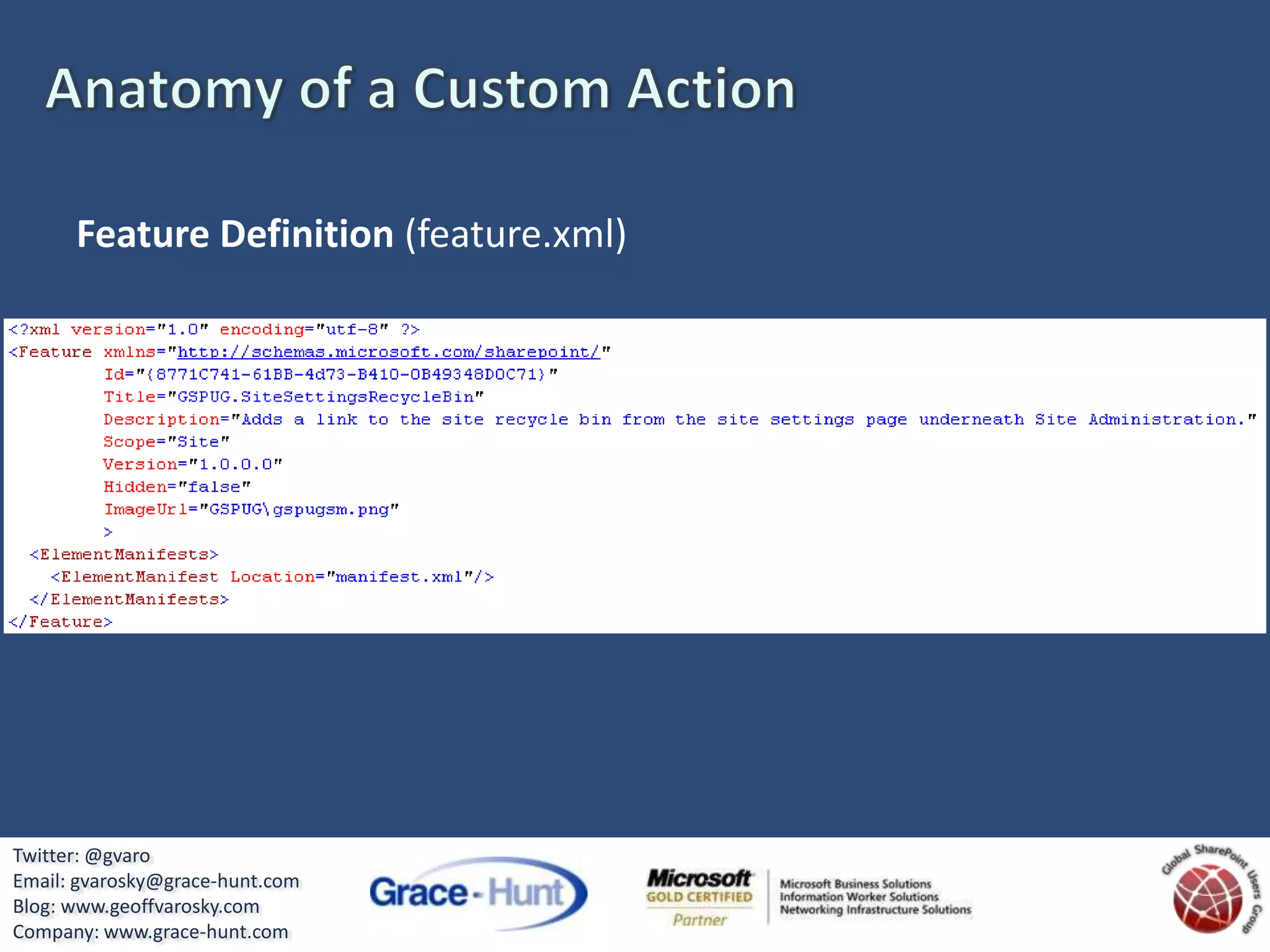The height and width of the screenshot is (952, 1270).
Task: Click Microsoft Business Solutions text
Action: tap(856, 884)
